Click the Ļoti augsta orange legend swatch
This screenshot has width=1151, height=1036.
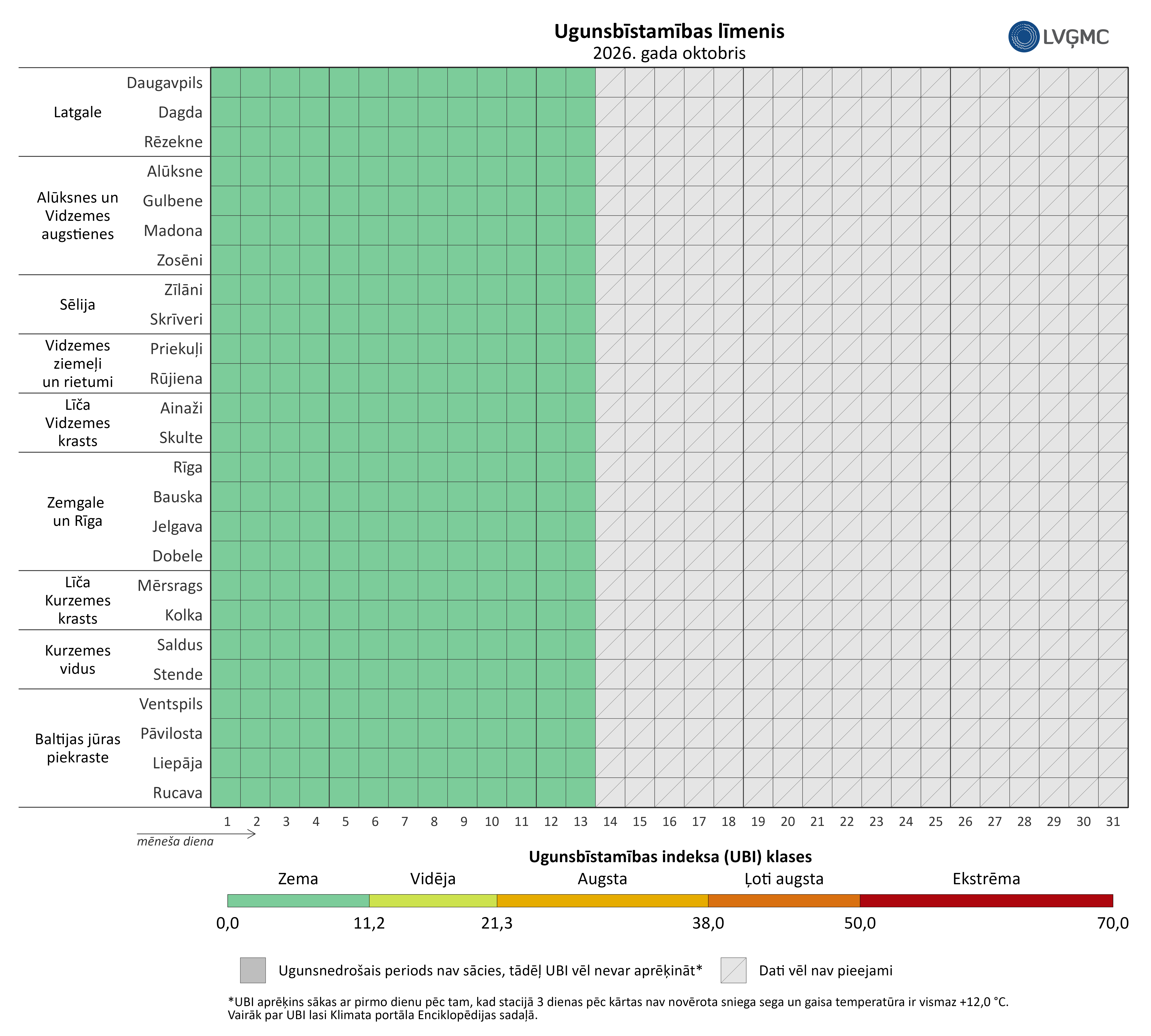(x=784, y=901)
